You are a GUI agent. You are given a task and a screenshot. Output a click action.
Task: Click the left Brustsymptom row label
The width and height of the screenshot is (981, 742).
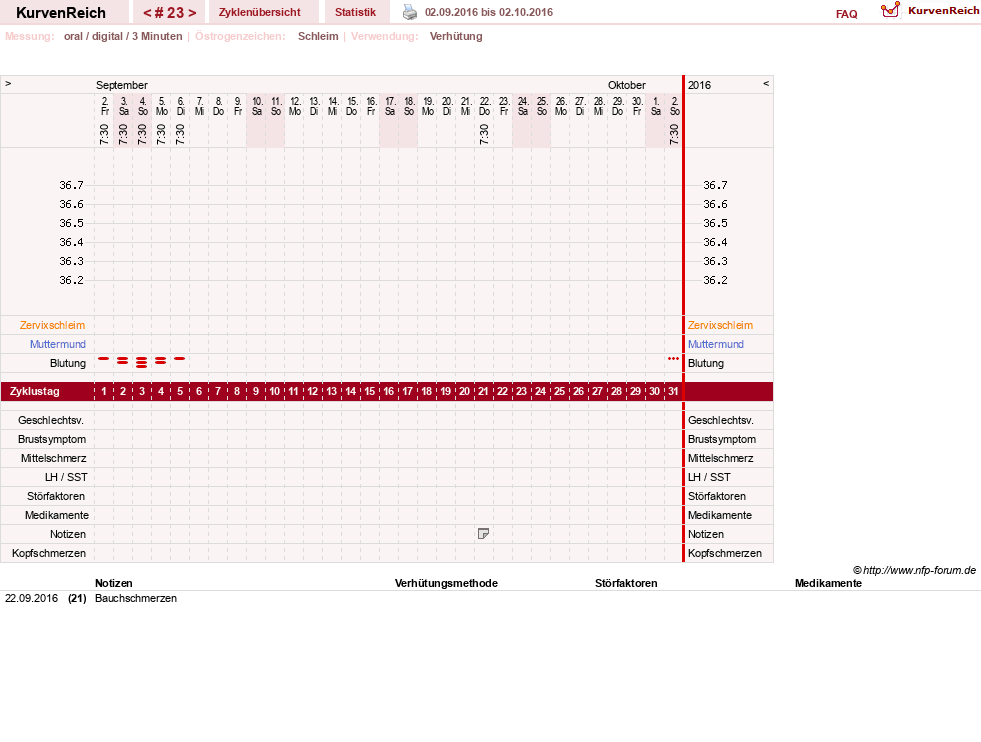click(x=52, y=439)
